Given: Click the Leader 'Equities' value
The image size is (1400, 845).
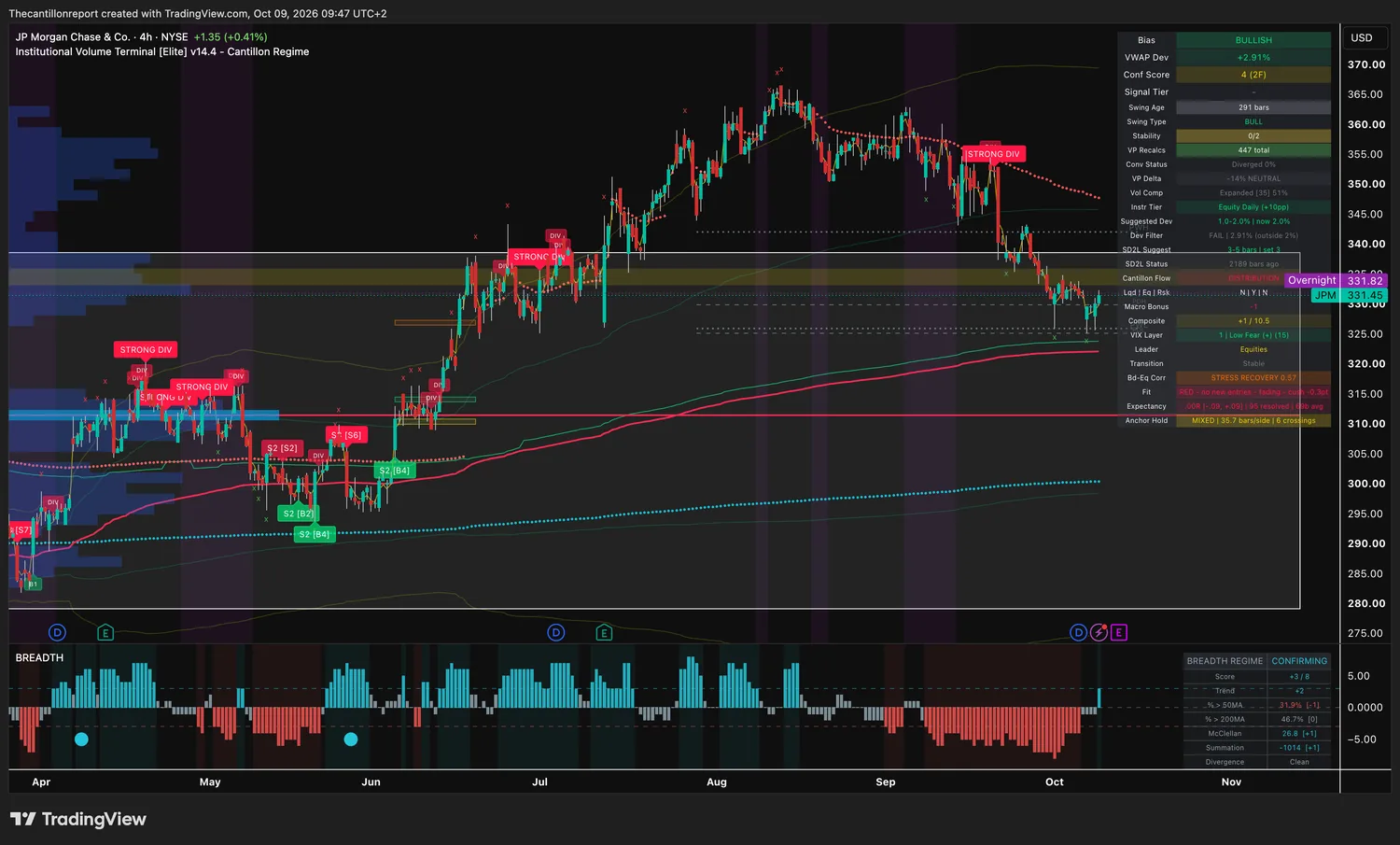Looking at the screenshot, I should click(x=1253, y=349).
